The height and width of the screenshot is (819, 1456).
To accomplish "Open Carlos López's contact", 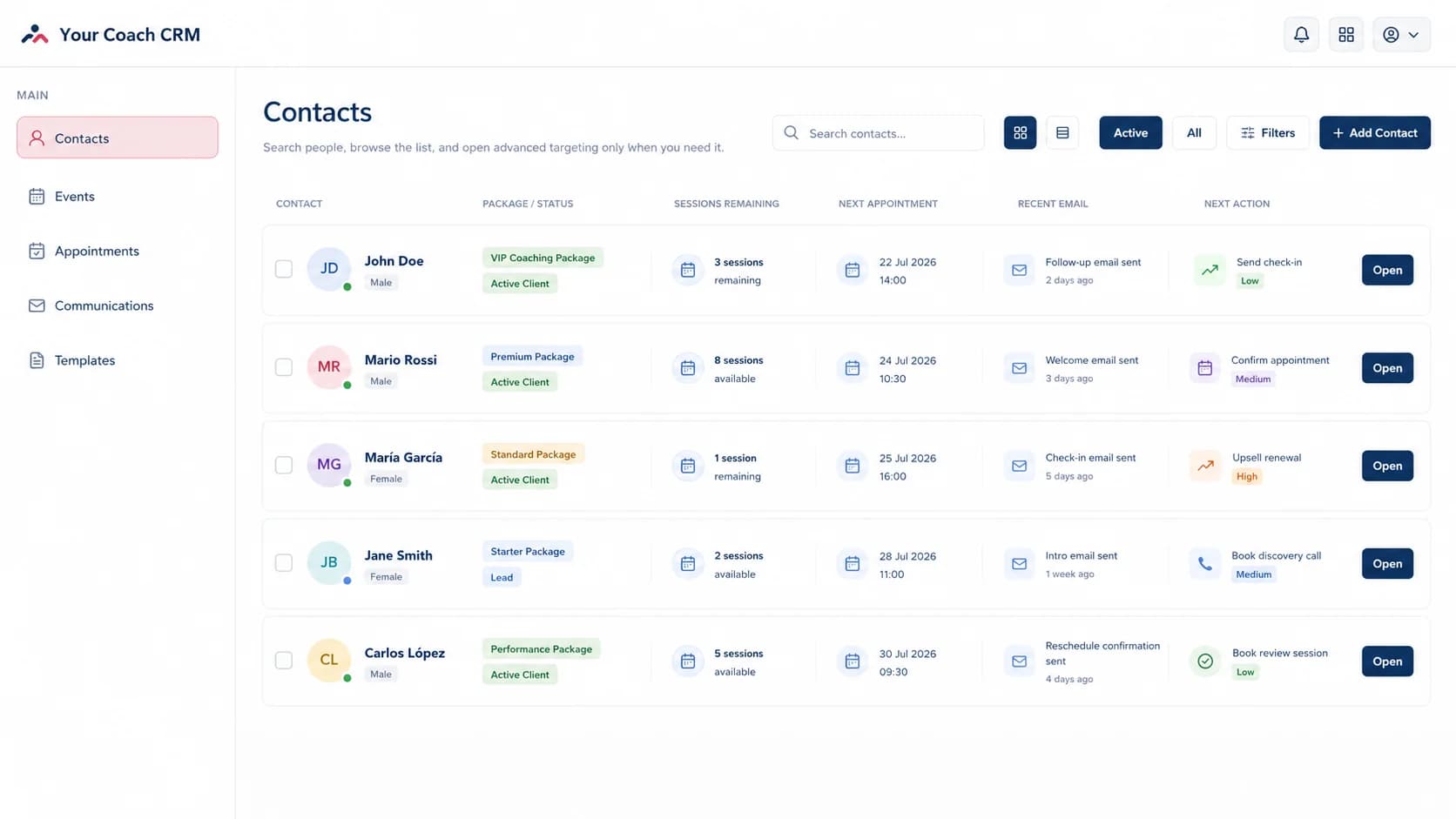I will [1387, 661].
